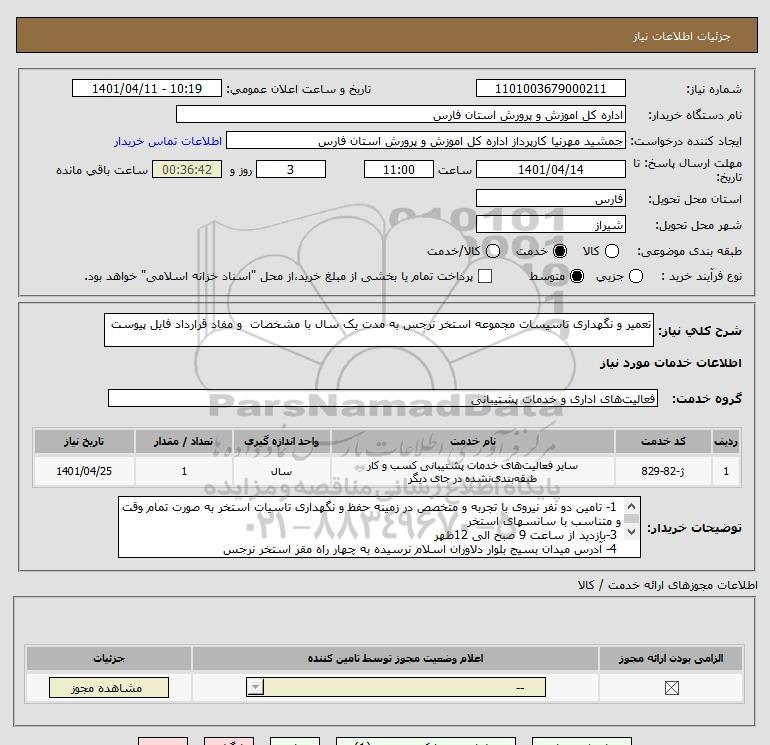Viewport: 770px width, 745px height.
Task: Toggle the الزامی بودن ارائه مجوز checkbox
Action: [671, 688]
